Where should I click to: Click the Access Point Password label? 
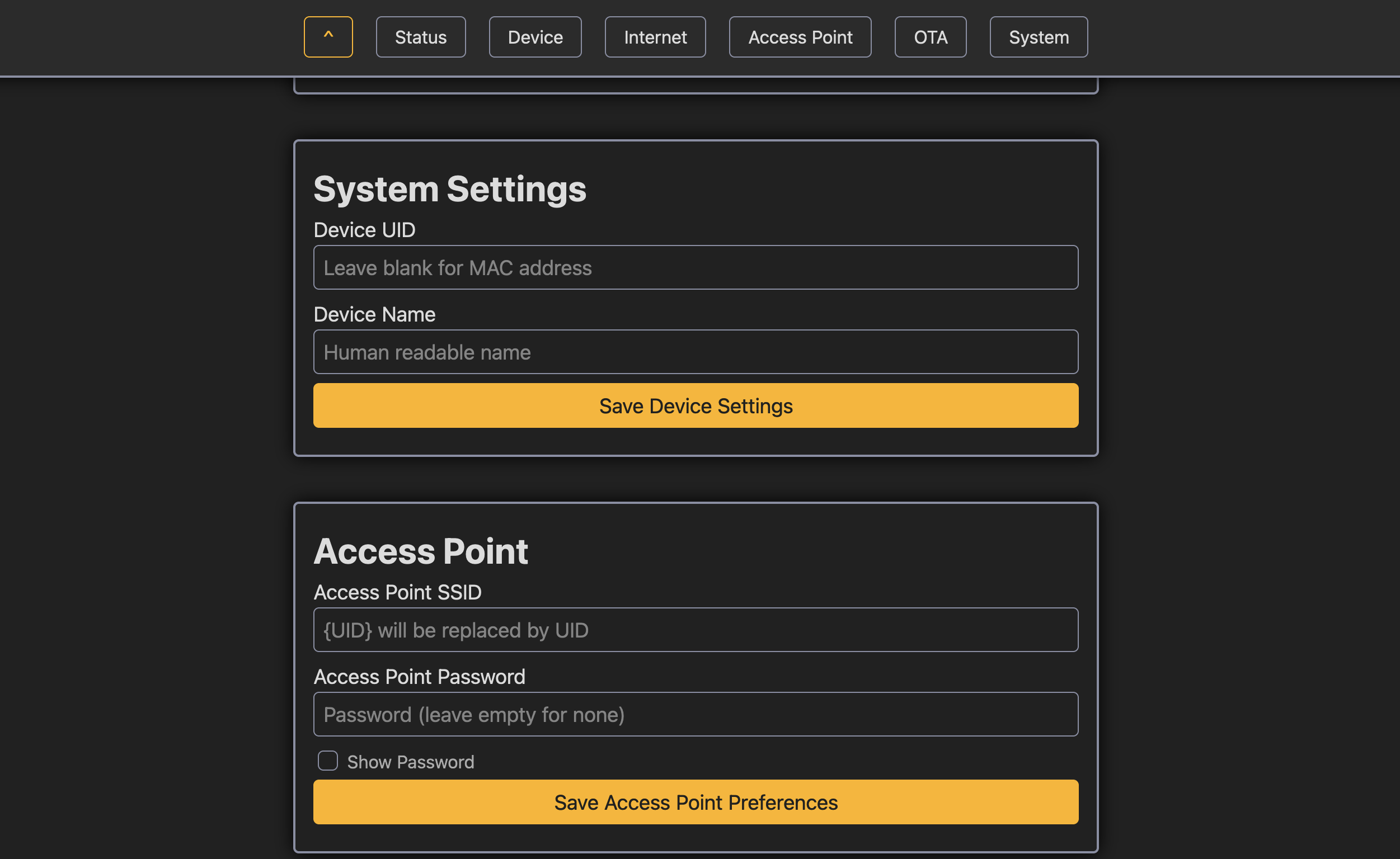coord(420,676)
